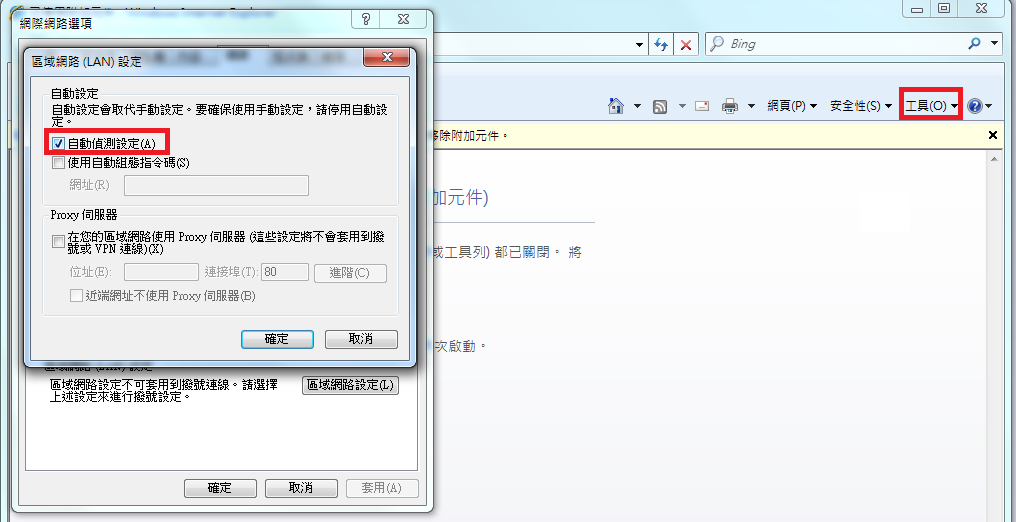Close the 區域網路 (LAN) 設定 dialog
1016x522 pixels.
(387, 57)
